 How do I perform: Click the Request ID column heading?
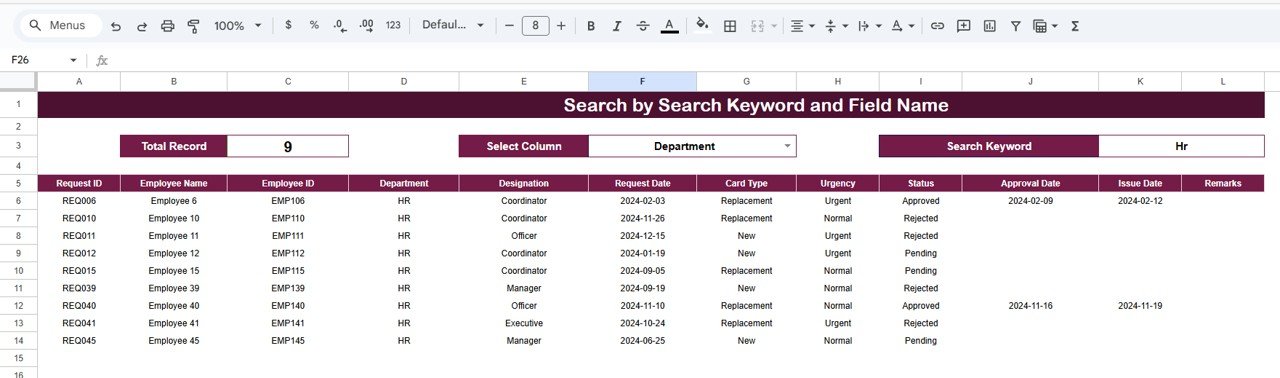[x=79, y=183]
